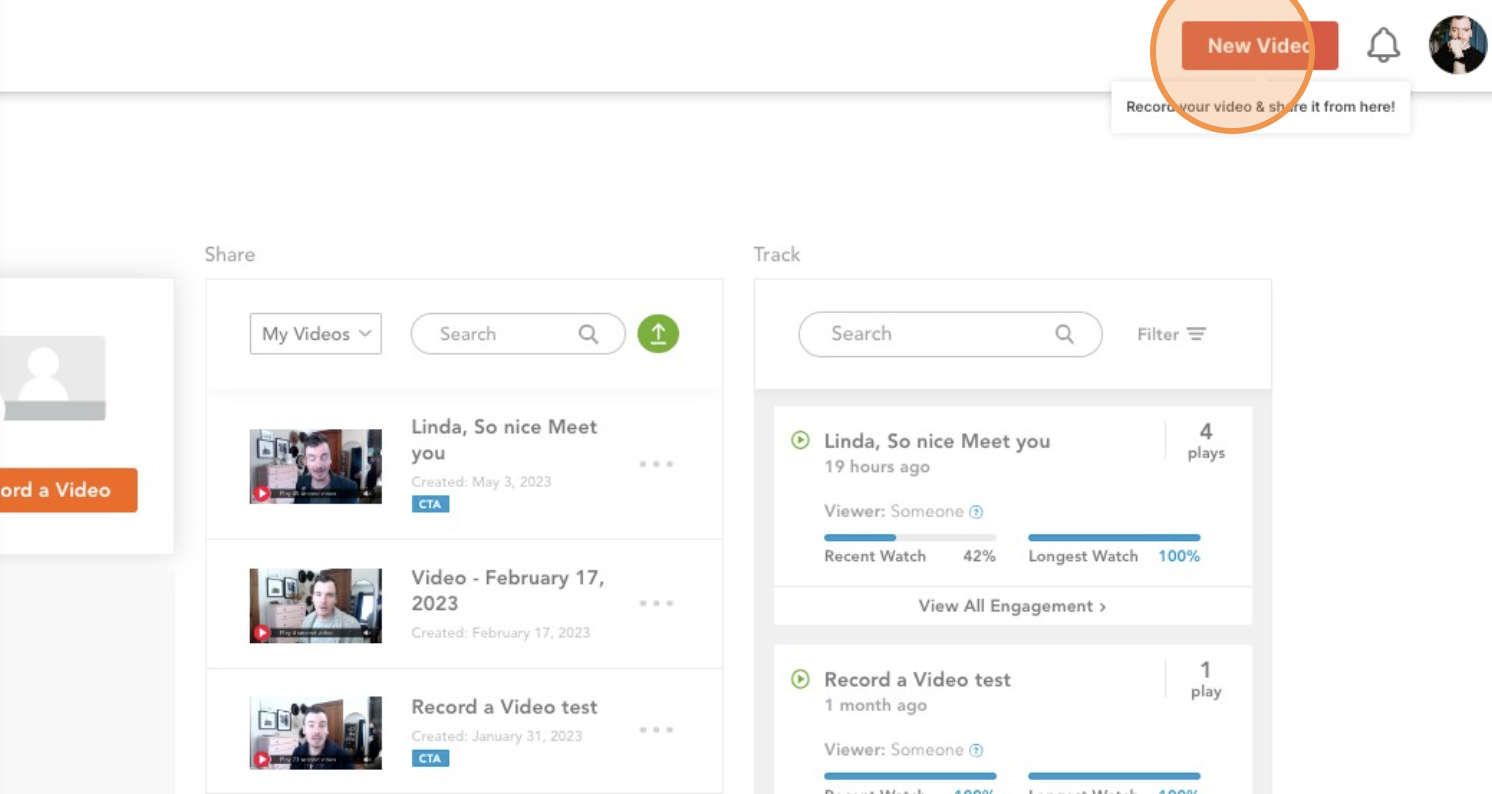Click the search magnifier icon in Share panel

tap(590, 333)
